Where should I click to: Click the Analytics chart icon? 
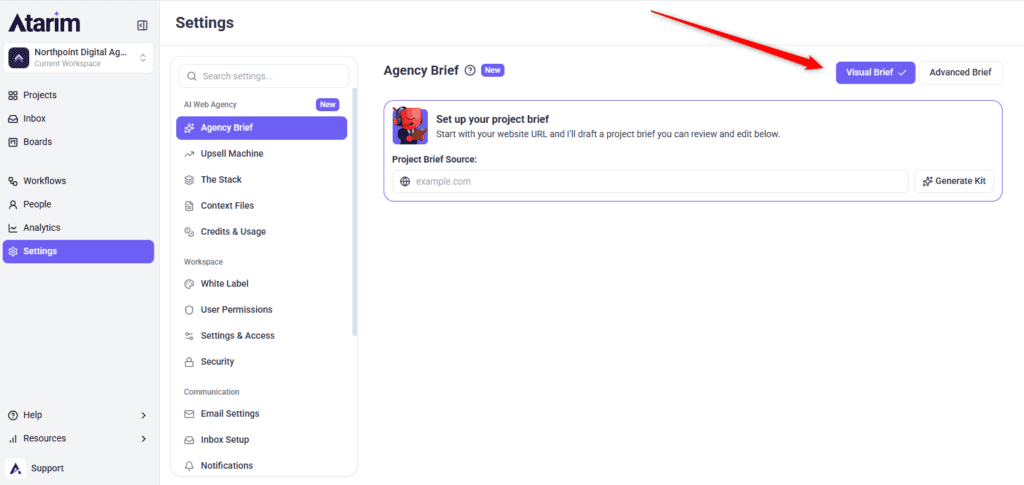[12, 228]
